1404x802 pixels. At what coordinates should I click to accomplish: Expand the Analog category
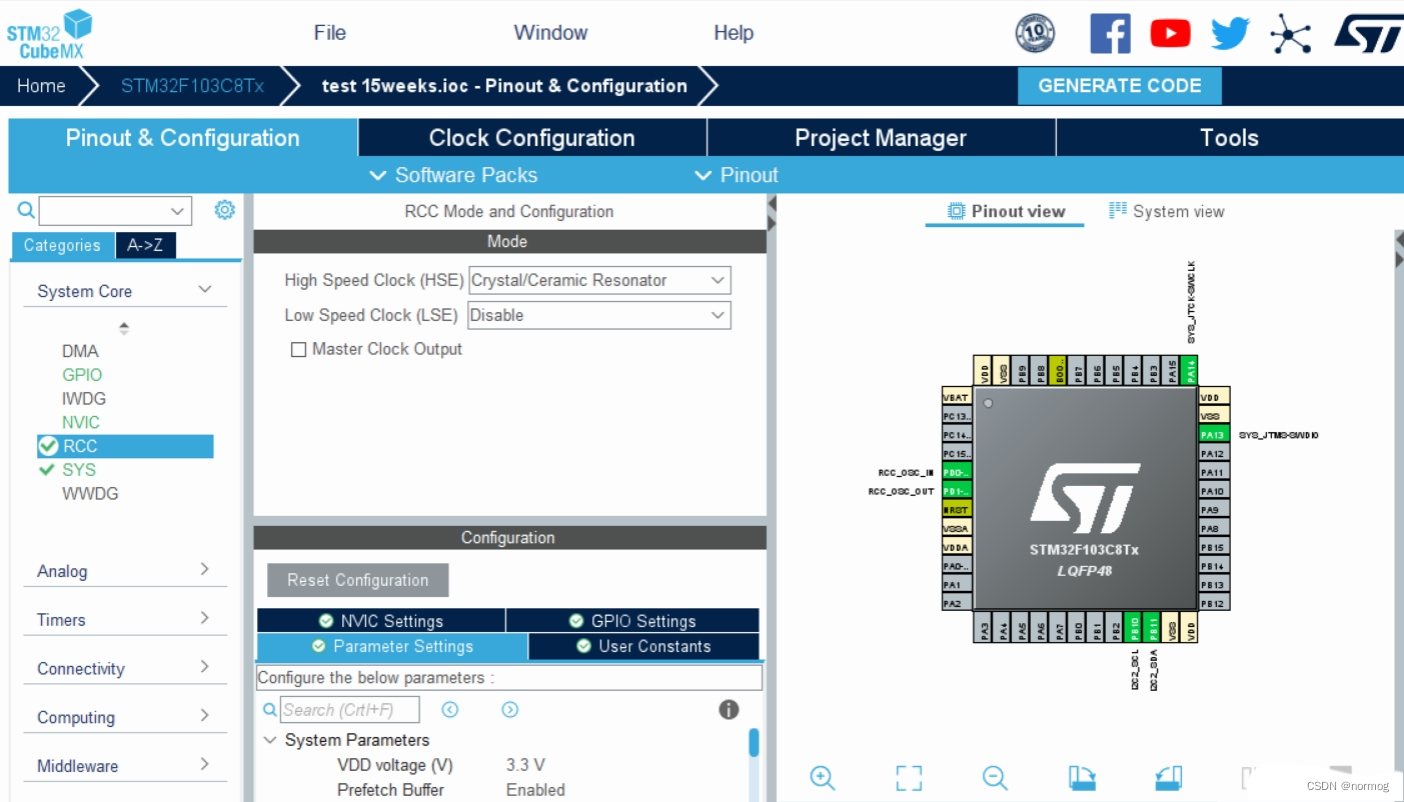(204, 570)
